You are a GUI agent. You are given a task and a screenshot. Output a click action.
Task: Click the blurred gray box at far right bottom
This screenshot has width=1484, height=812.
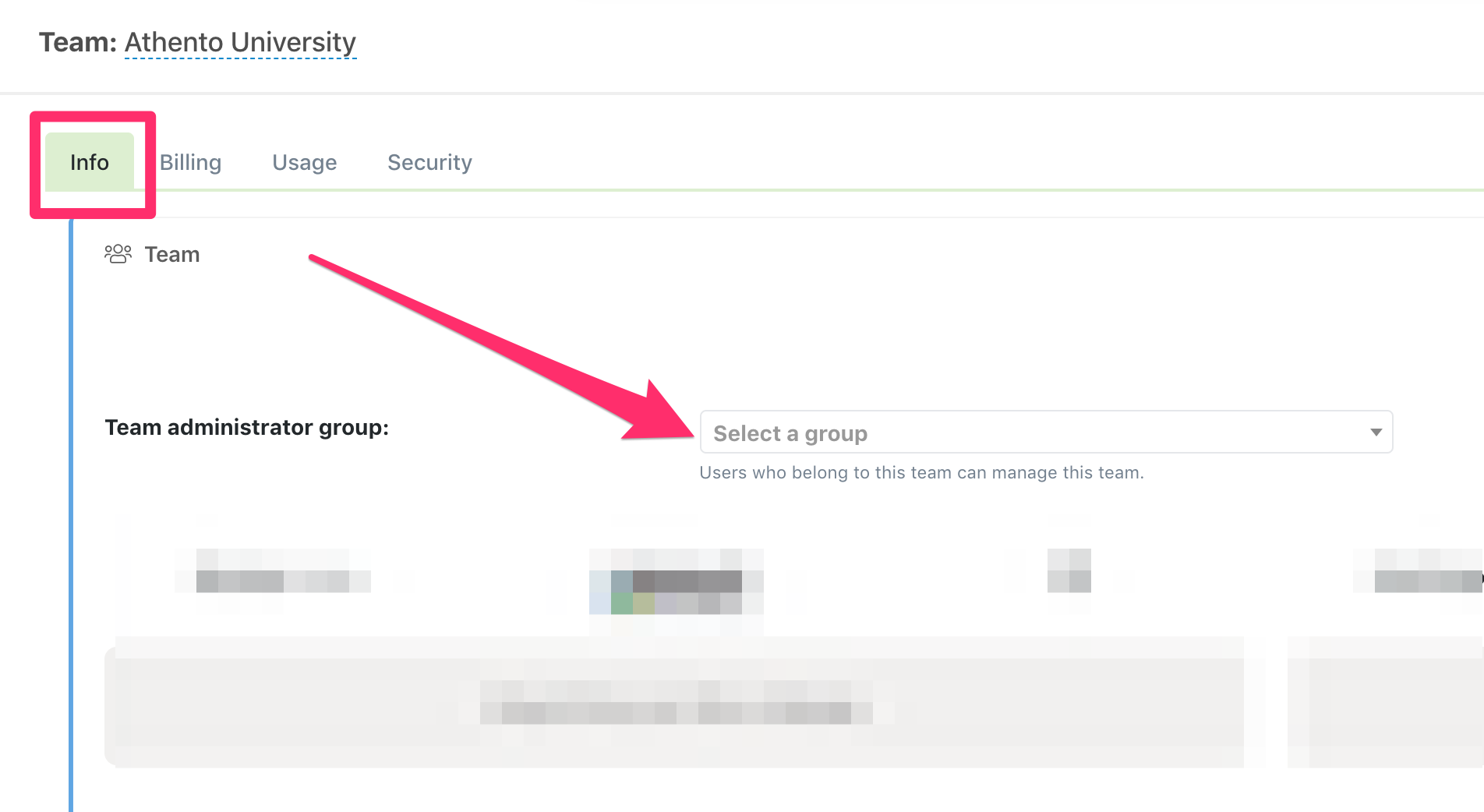click(1384, 703)
